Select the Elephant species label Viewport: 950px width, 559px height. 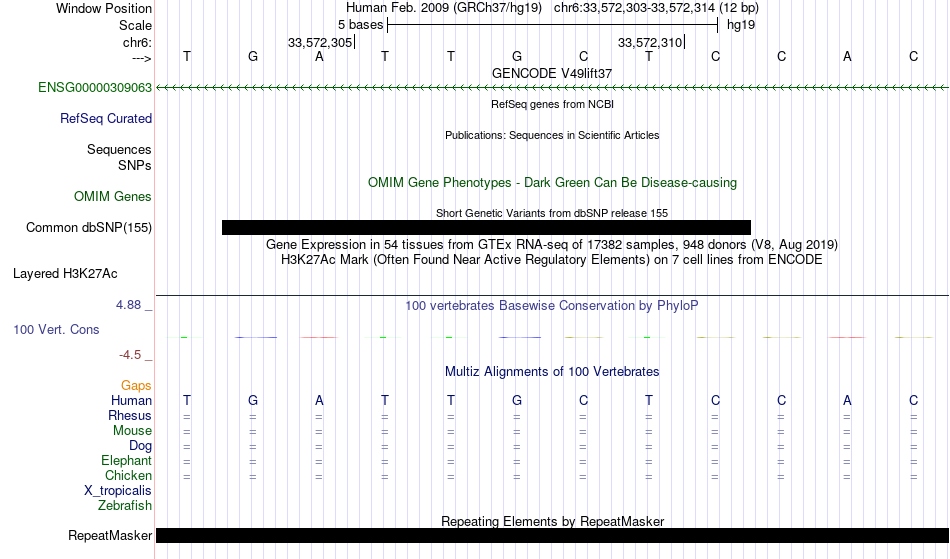click(x=126, y=460)
